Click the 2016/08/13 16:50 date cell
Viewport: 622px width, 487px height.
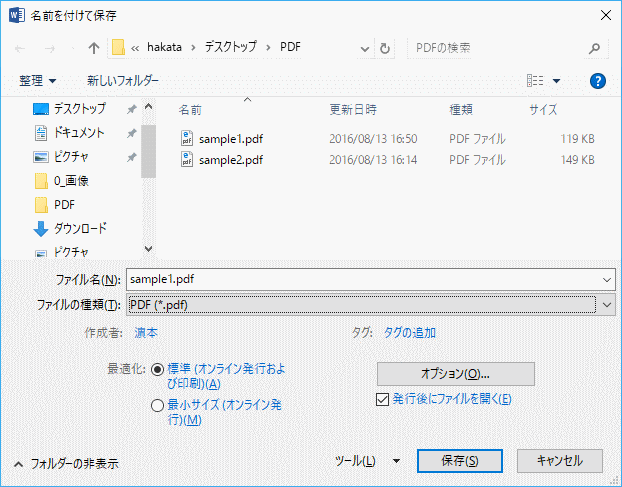coord(373,139)
